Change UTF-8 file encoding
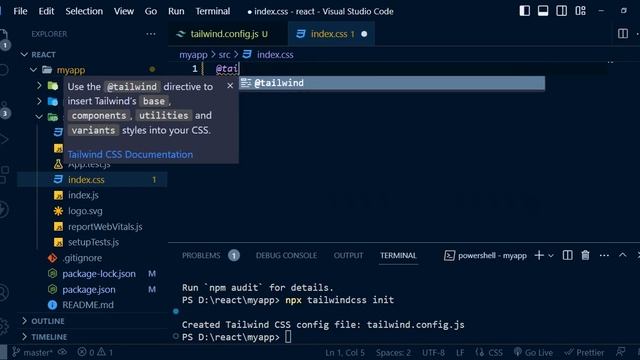 [x=433, y=353]
